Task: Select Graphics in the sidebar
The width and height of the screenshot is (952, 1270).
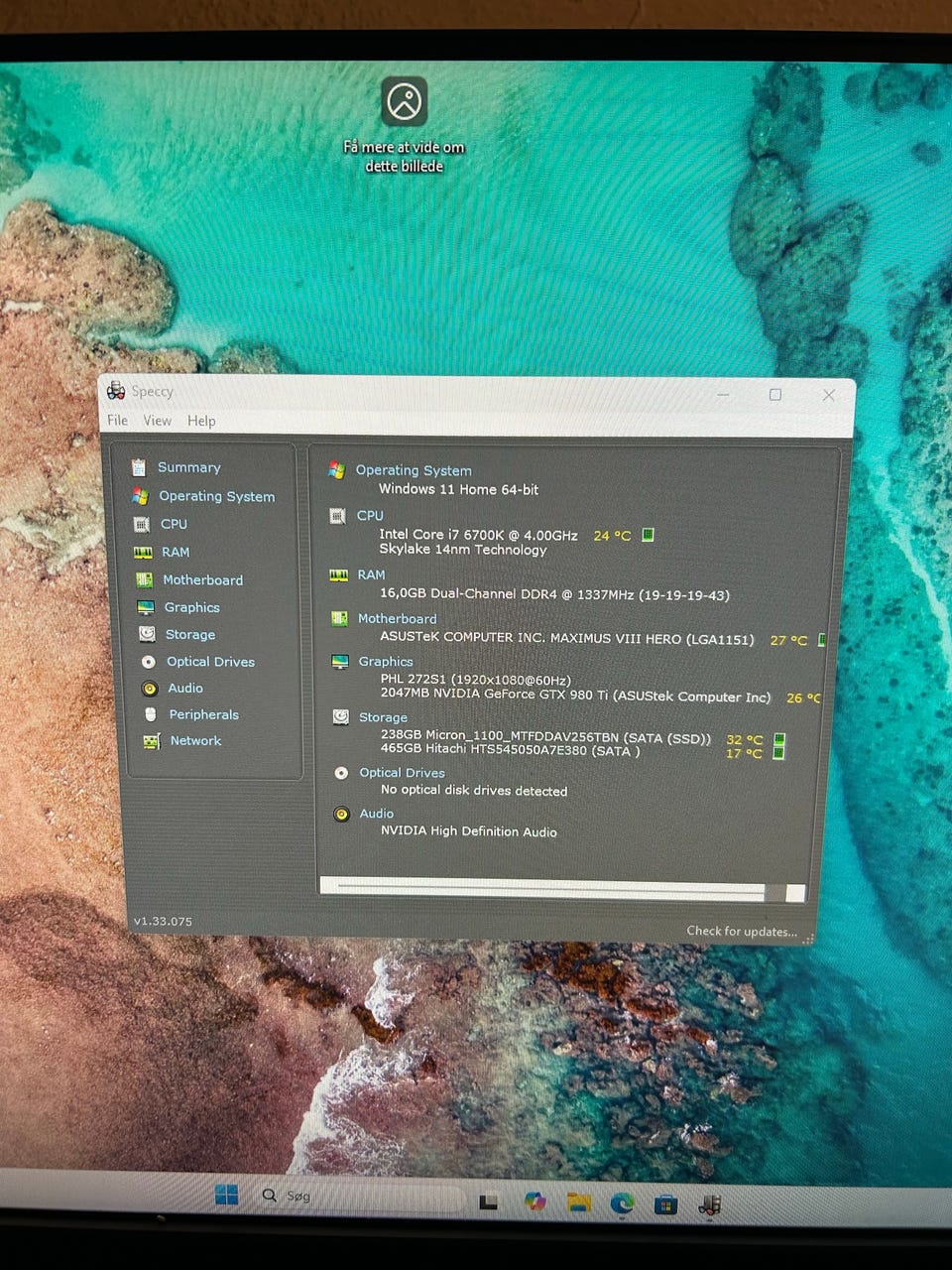Action: point(191,607)
